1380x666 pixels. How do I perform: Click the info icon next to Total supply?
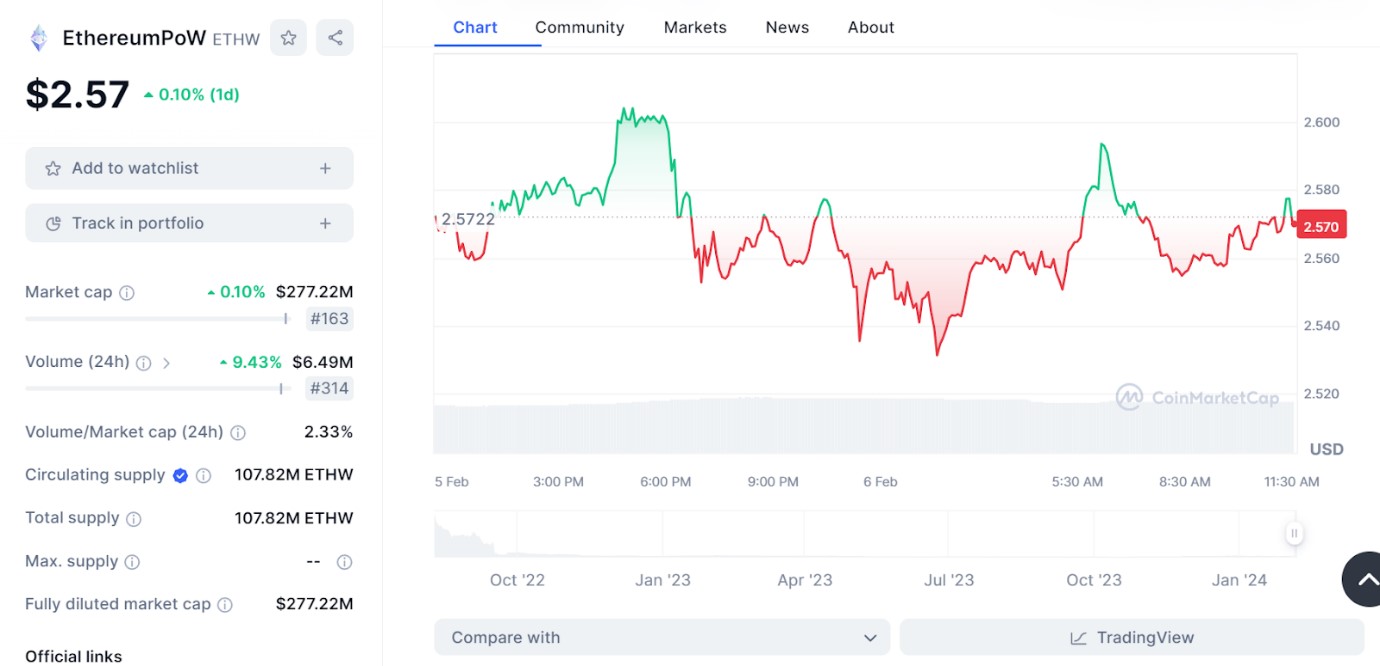coord(134,519)
